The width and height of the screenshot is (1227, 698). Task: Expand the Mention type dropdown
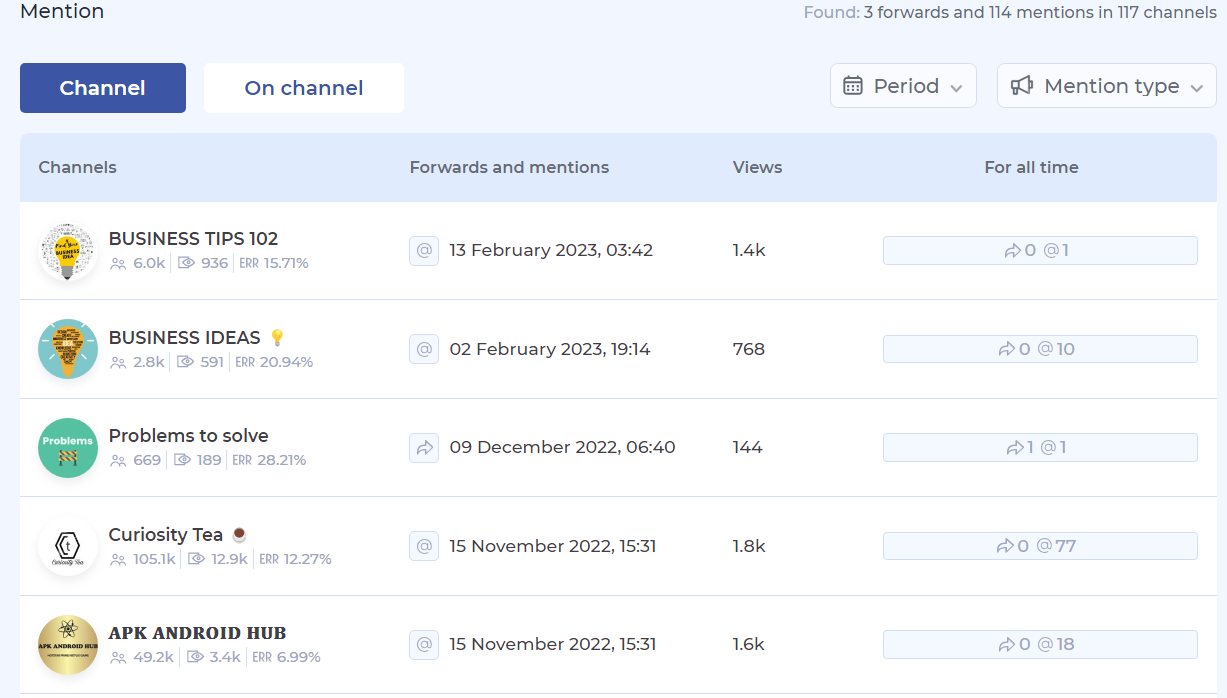(1107, 86)
